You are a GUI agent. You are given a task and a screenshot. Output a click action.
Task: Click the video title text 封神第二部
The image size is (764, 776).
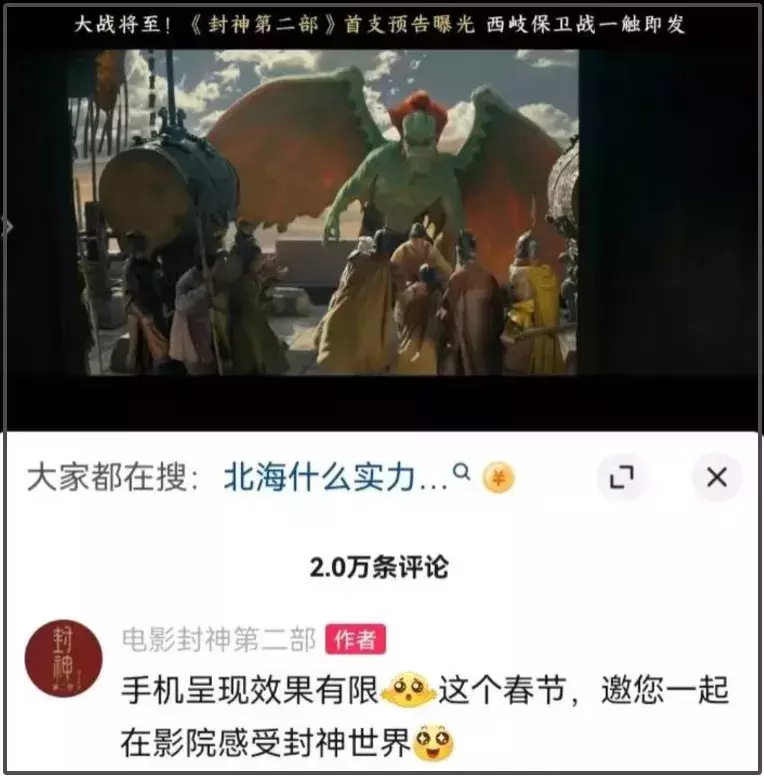262,24
